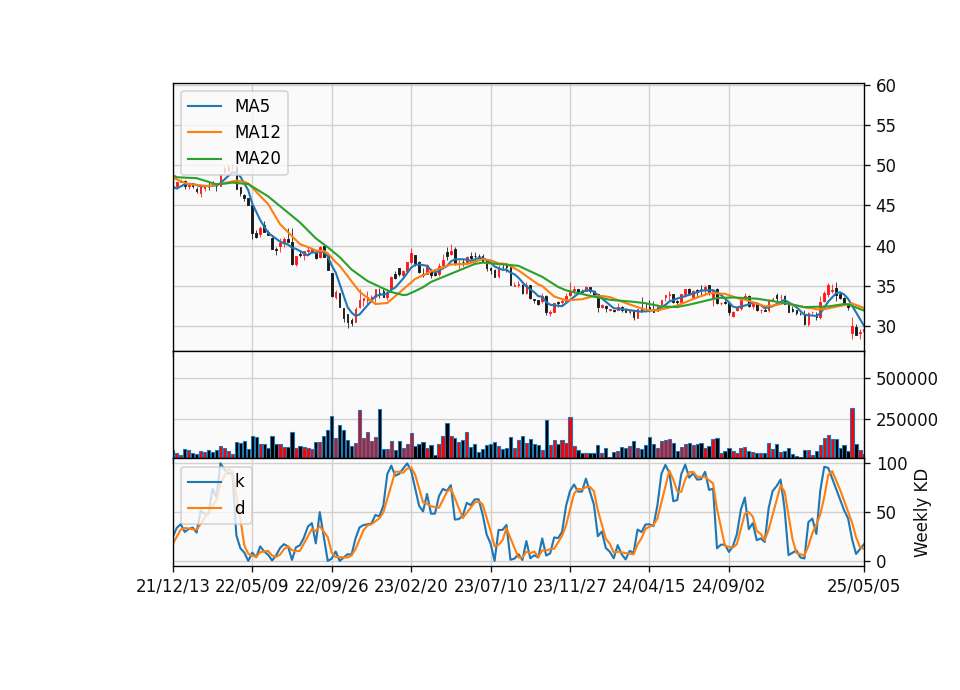Click the 23/02/20 date tick label
Image resolution: width=960 pixels, height=690 pixels.
coord(411,587)
